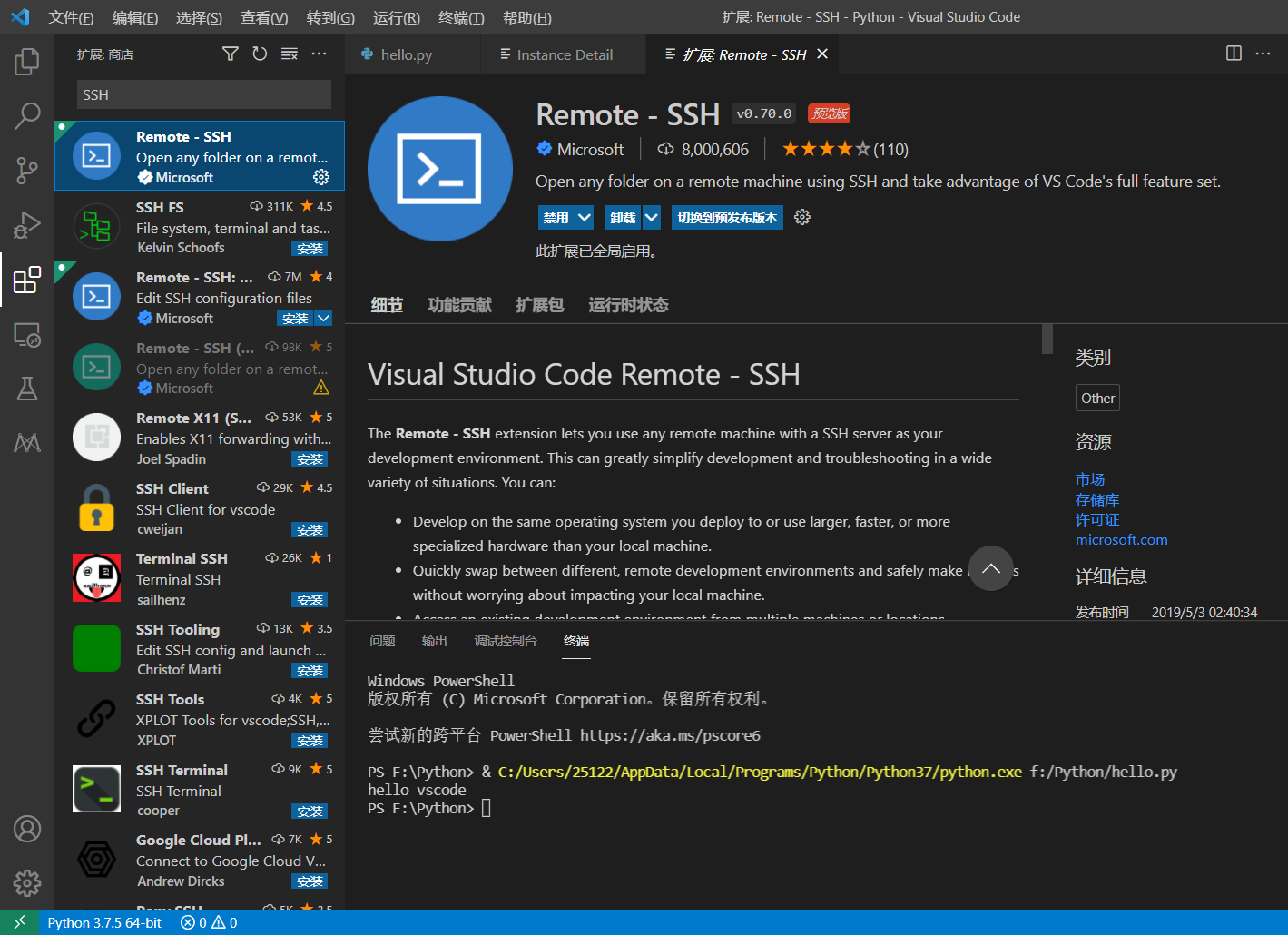Image resolution: width=1288 pixels, height=935 pixels.
Task: Open the Manage gear in activity bar
Action: click(x=27, y=882)
